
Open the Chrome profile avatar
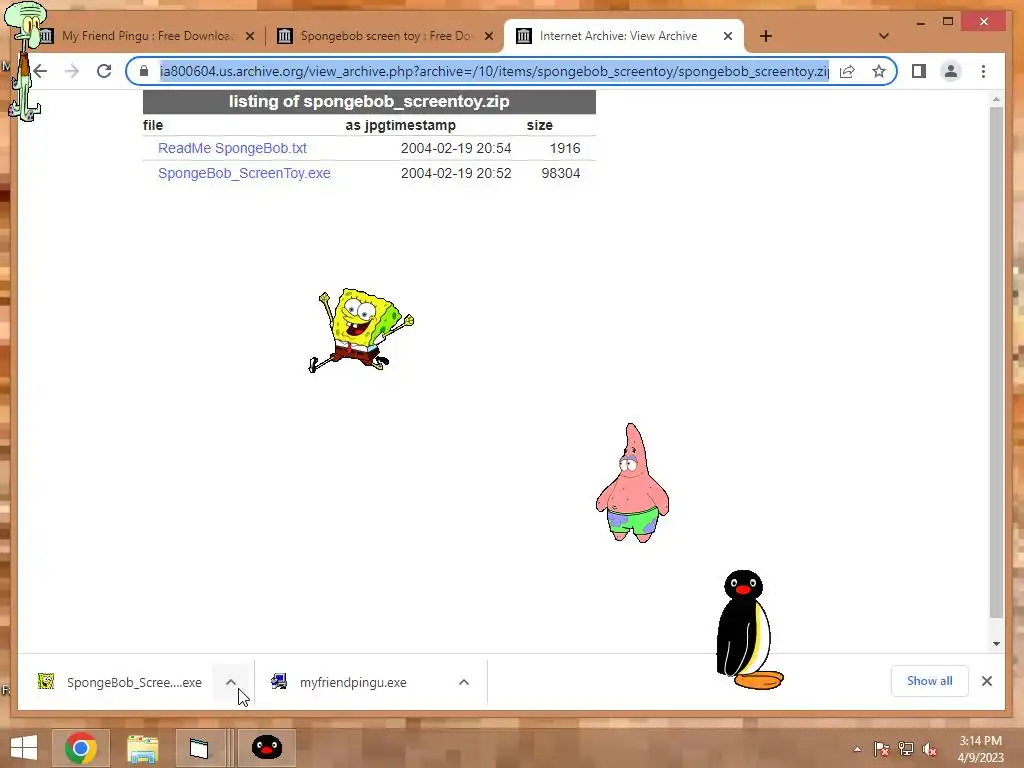click(951, 71)
